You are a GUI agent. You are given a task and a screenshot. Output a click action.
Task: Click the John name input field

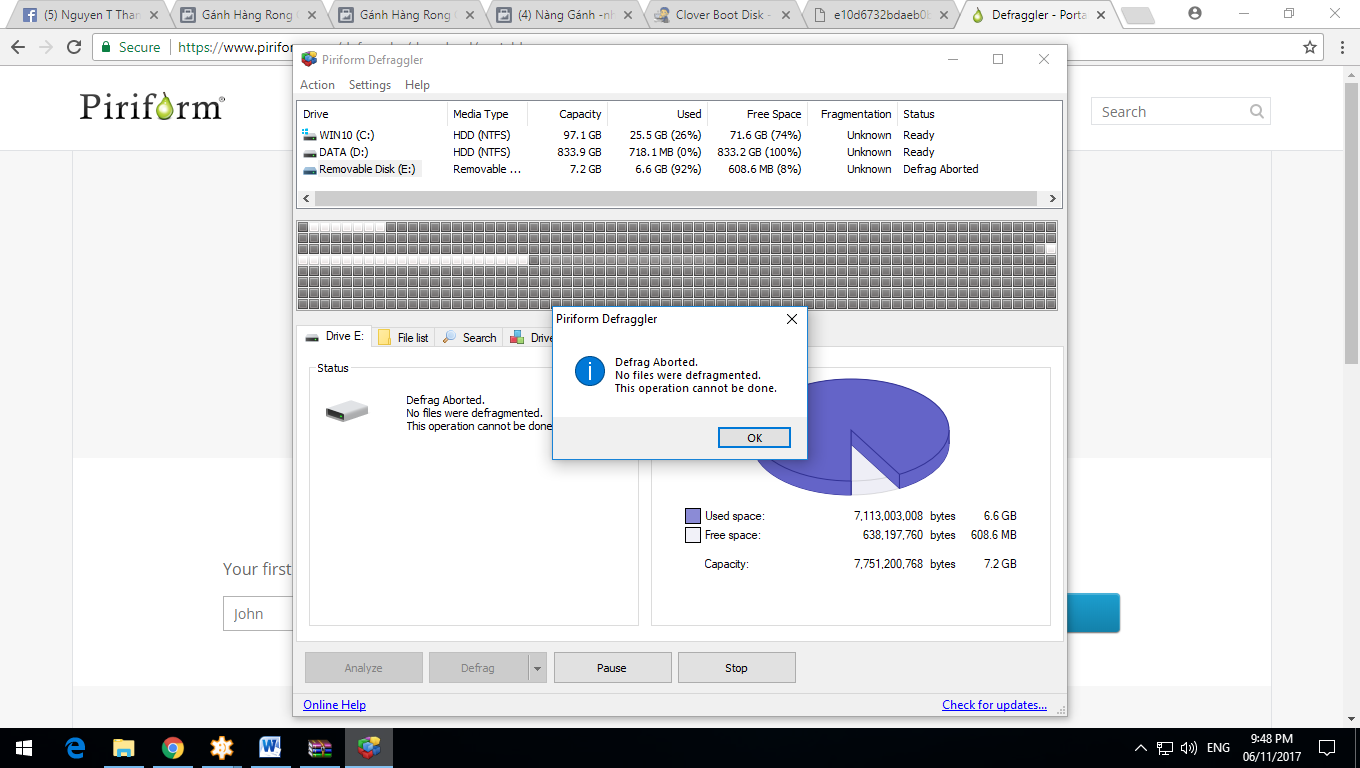tap(258, 614)
